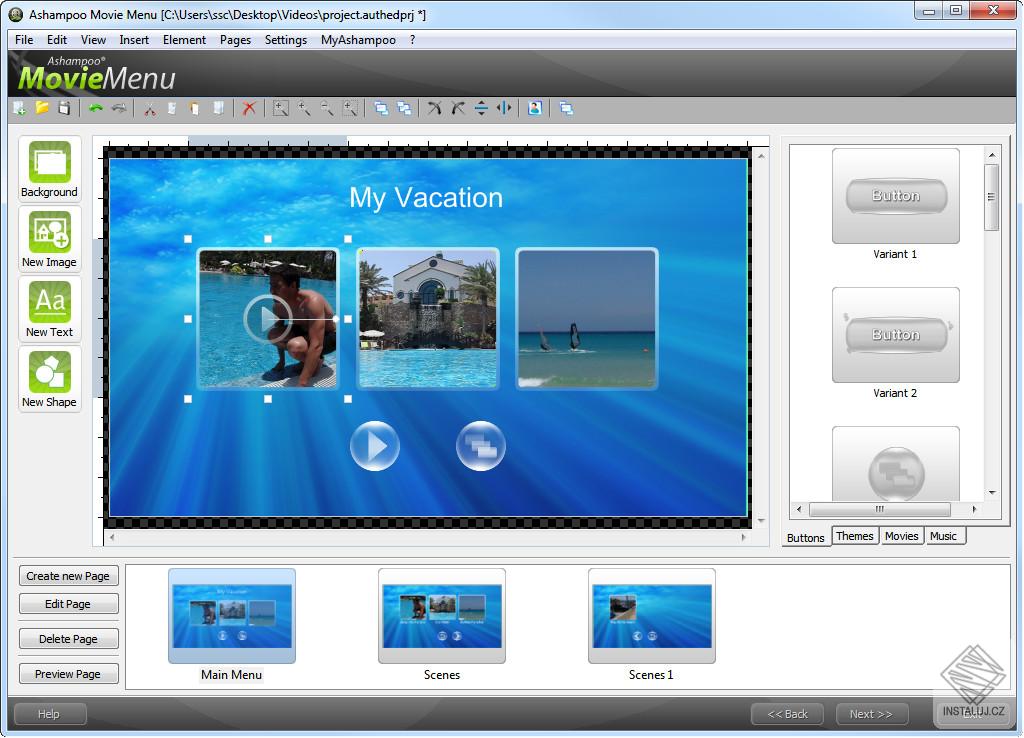Click the Delete Page button
The height and width of the screenshot is (738, 1024).
68,639
